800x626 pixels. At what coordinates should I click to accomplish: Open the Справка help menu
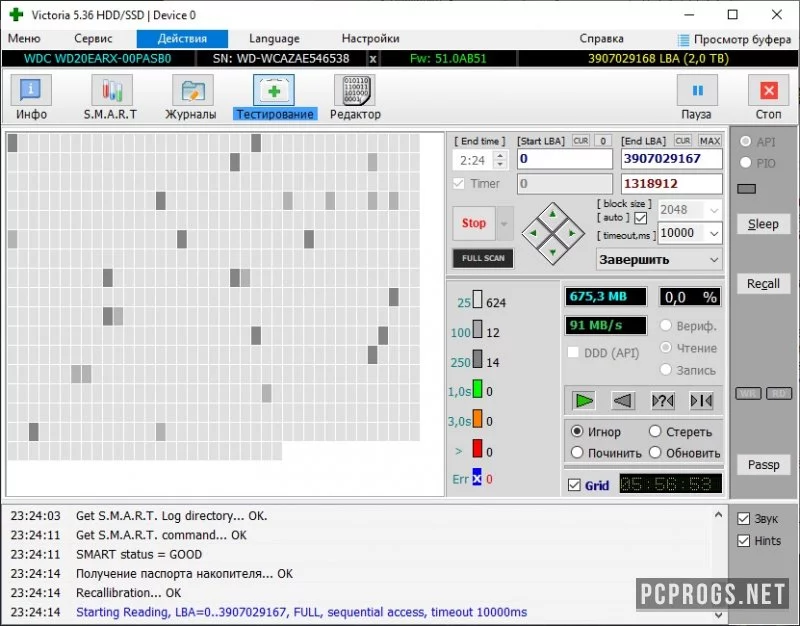601,39
